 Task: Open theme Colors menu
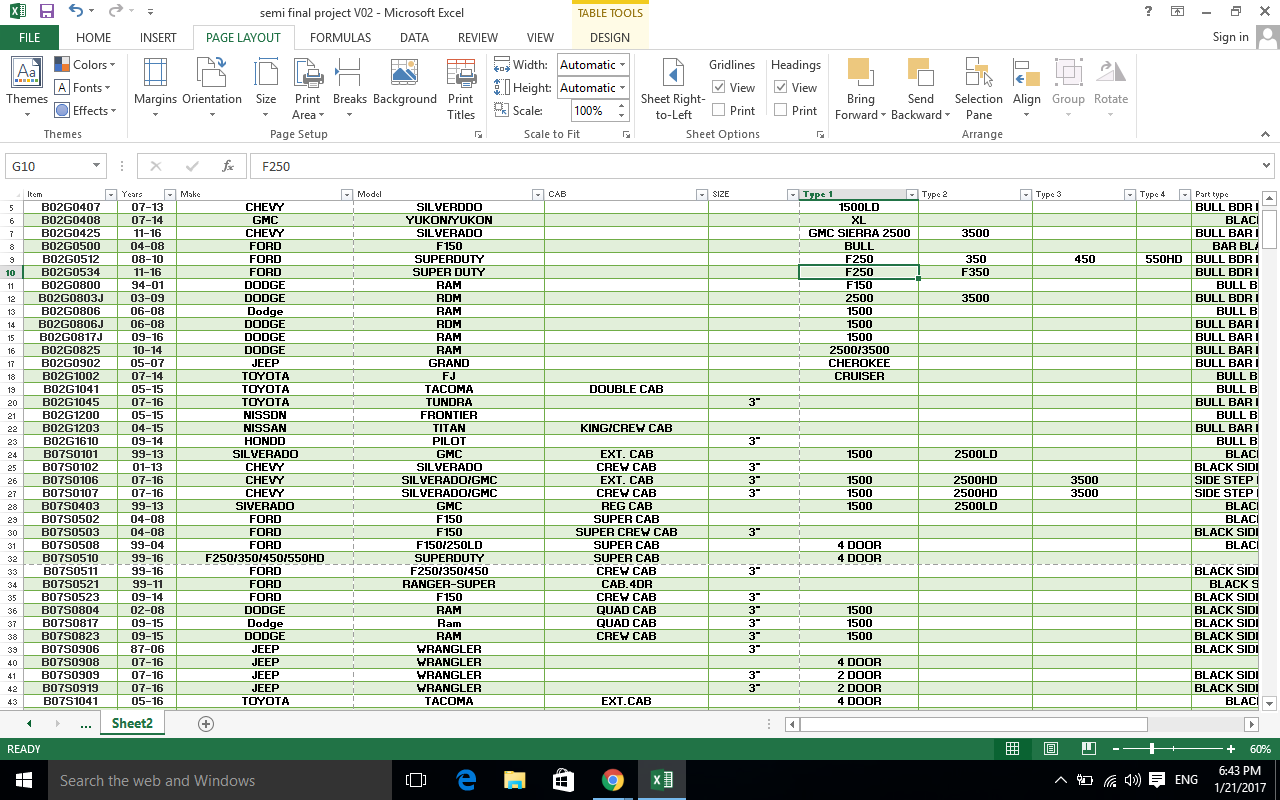click(85, 65)
